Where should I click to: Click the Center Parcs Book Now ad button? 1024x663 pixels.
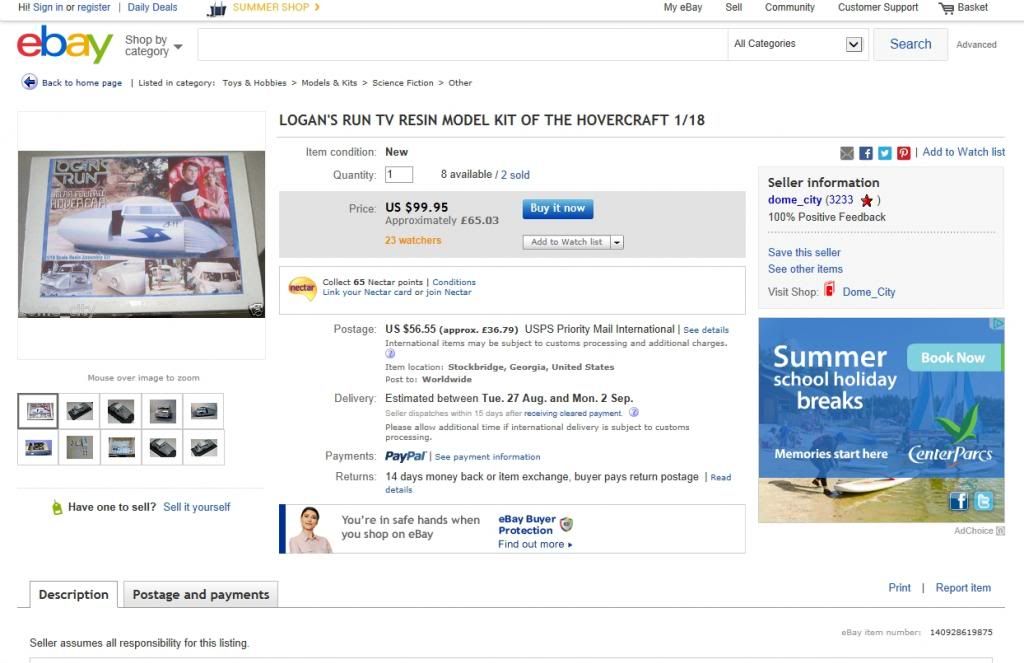click(952, 357)
